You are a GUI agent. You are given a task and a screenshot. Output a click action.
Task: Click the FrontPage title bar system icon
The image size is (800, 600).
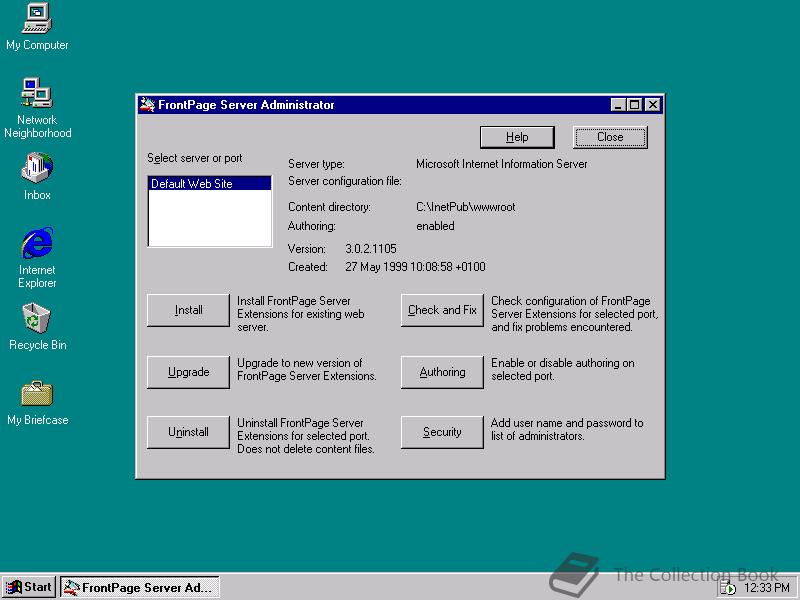tap(147, 105)
